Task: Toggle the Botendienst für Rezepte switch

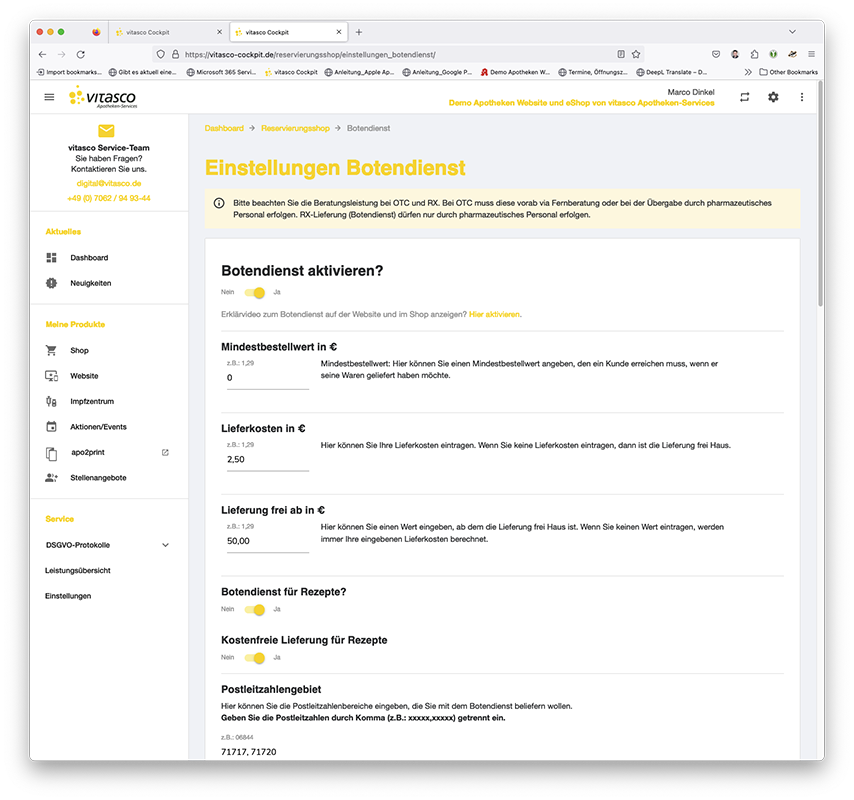Action: (x=254, y=609)
